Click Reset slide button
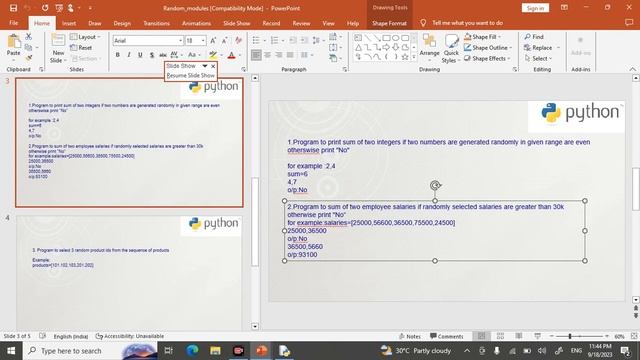Image resolution: width=640 pixels, height=360 pixels. point(81,48)
